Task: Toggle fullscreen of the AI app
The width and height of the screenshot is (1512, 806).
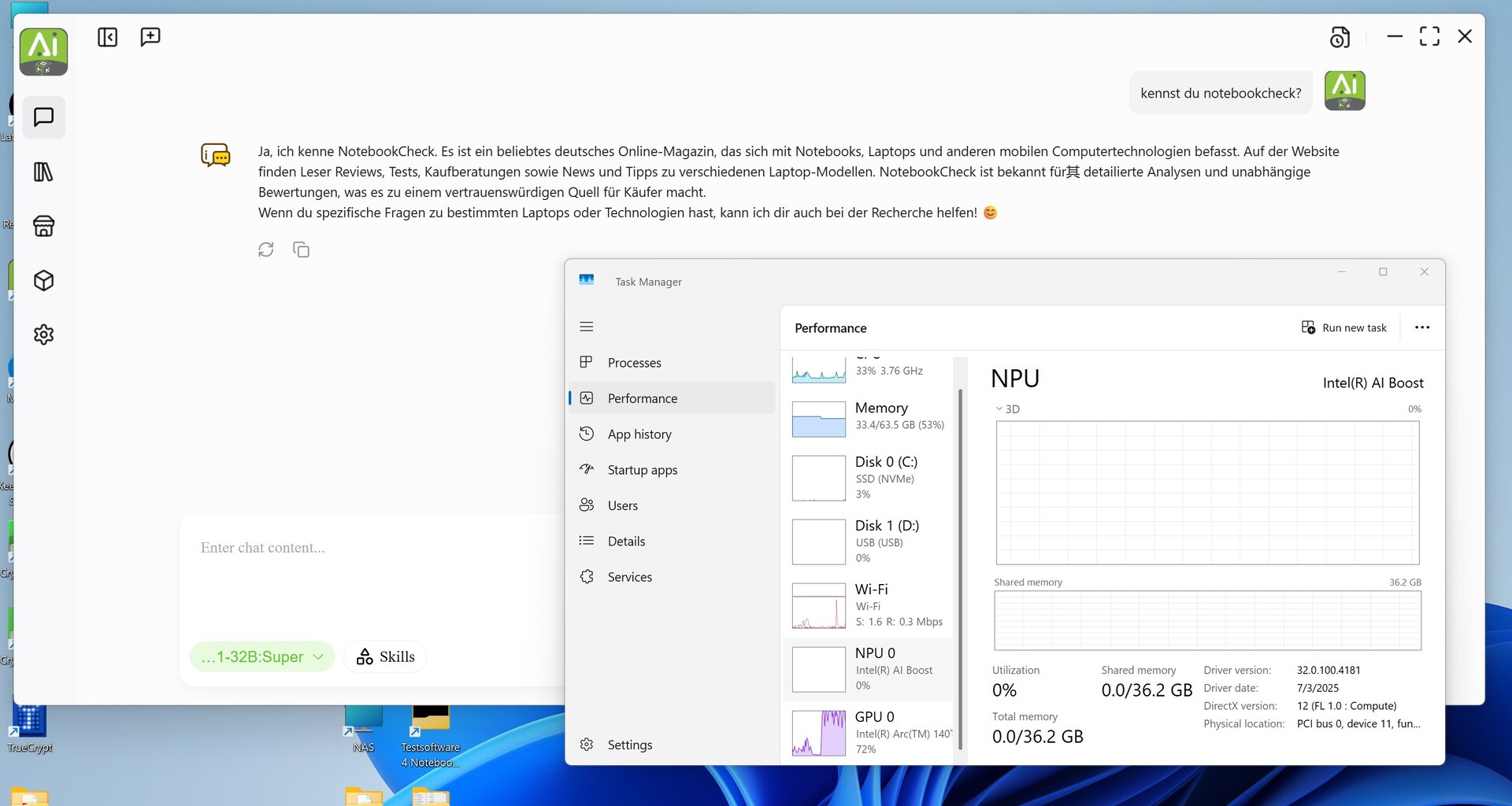Action: [x=1429, y=36]
